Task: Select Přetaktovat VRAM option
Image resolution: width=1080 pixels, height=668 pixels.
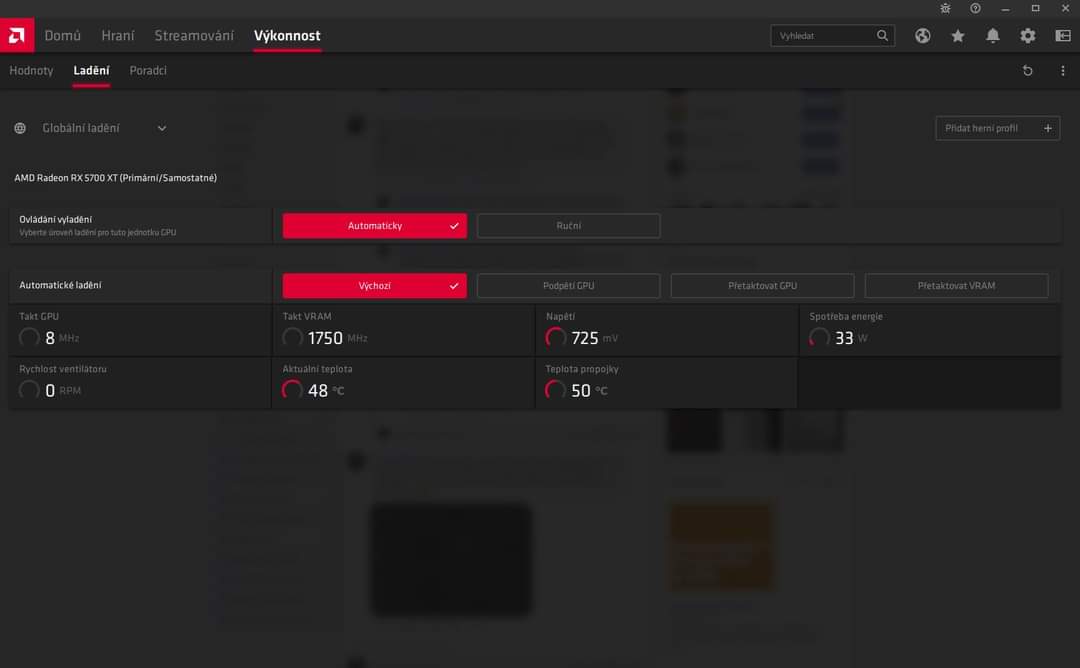Action: 957,286
